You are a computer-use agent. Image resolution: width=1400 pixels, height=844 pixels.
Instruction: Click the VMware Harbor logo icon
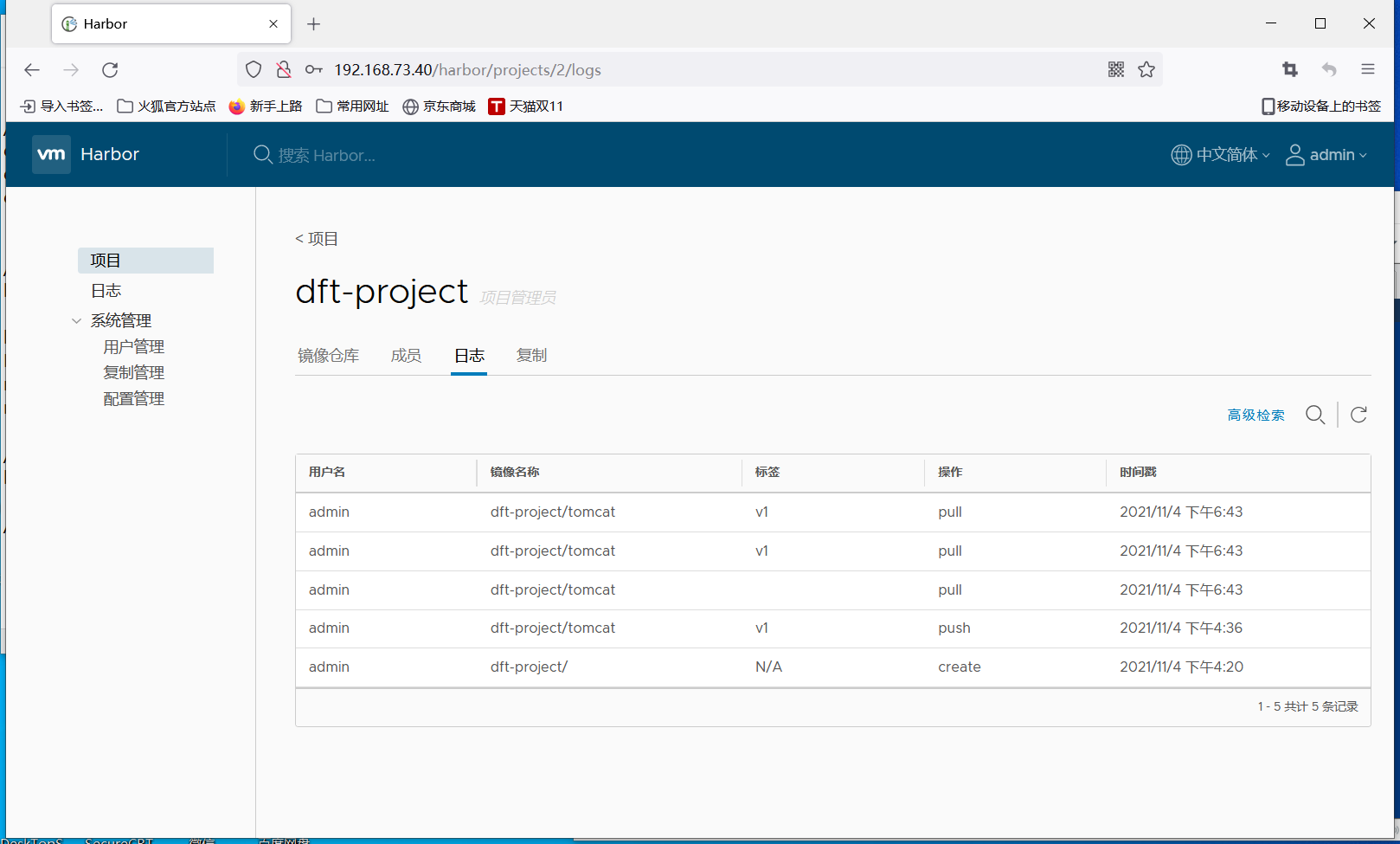[51, 154]
